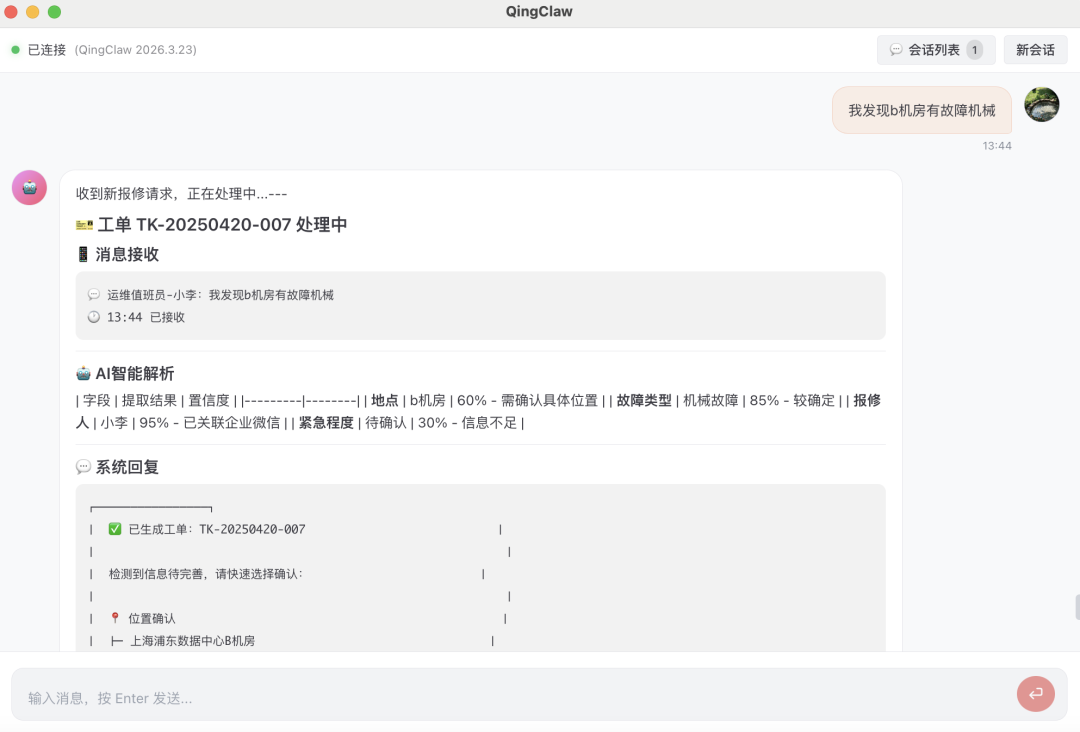Click the pink robot bot avatar
The height and width of the screenshot is (732, 1080).
click(x=29, y=187)
